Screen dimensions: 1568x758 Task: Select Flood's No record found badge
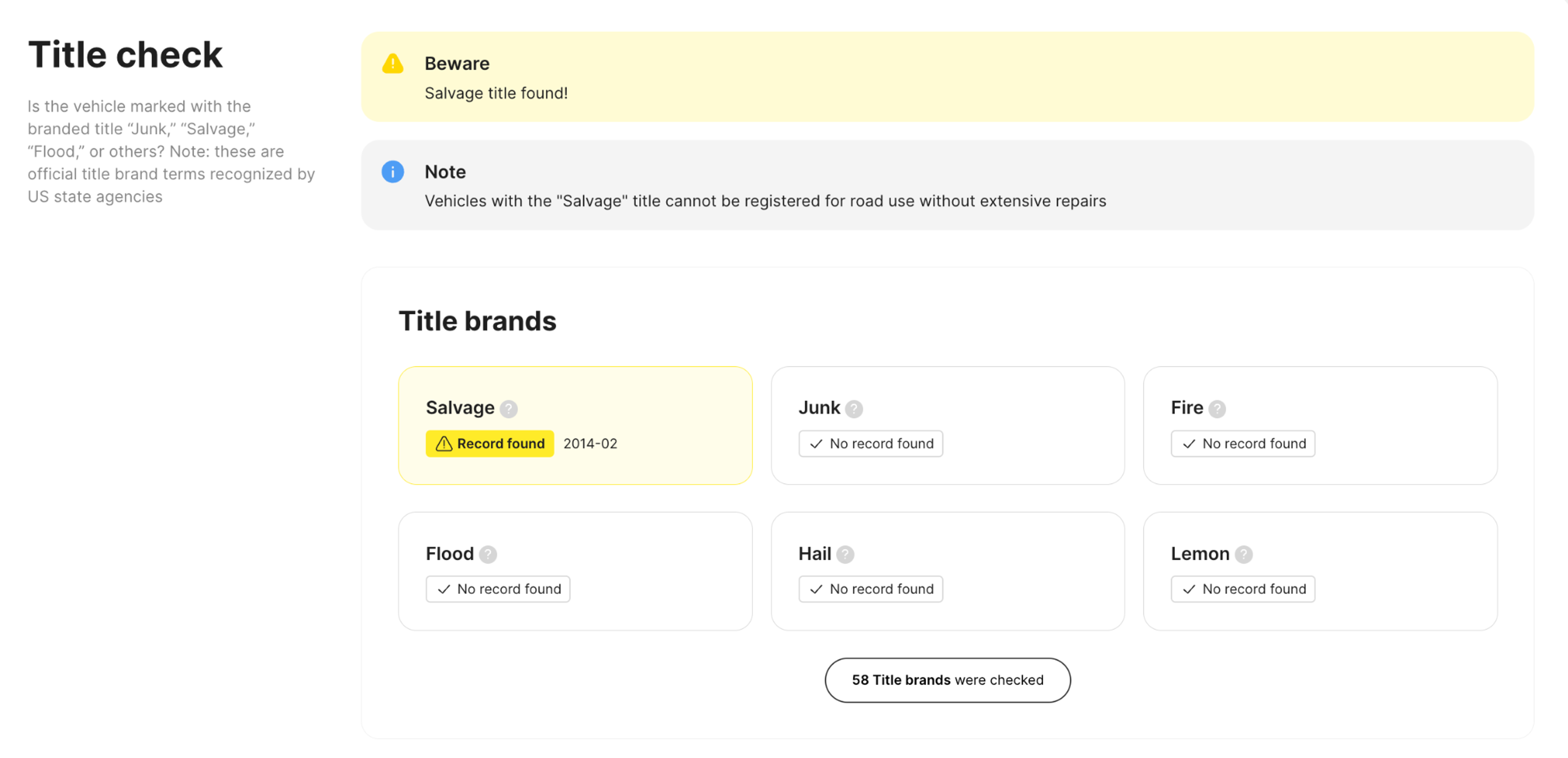(497, 589)
